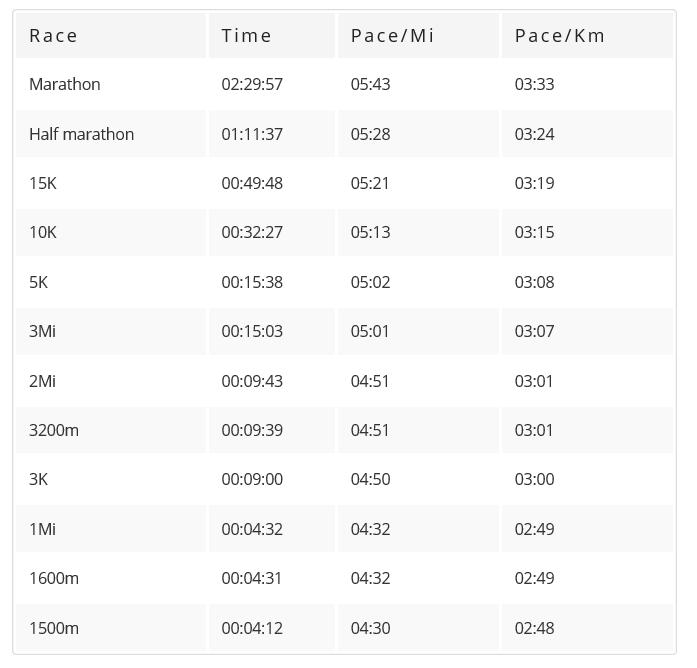697x668 pixels.
Task: Click the 3Mi row label
Action: coord(42,332)
